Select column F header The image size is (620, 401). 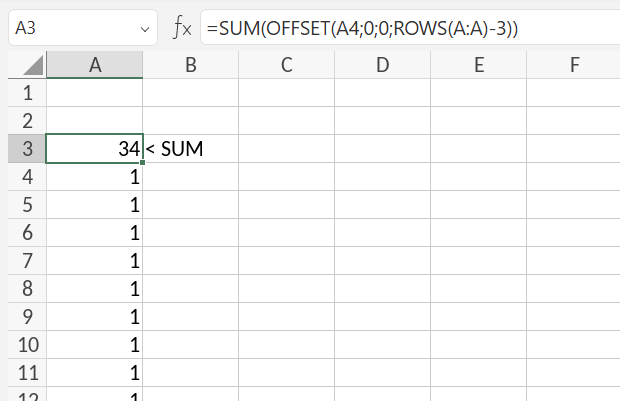(574, 65)
